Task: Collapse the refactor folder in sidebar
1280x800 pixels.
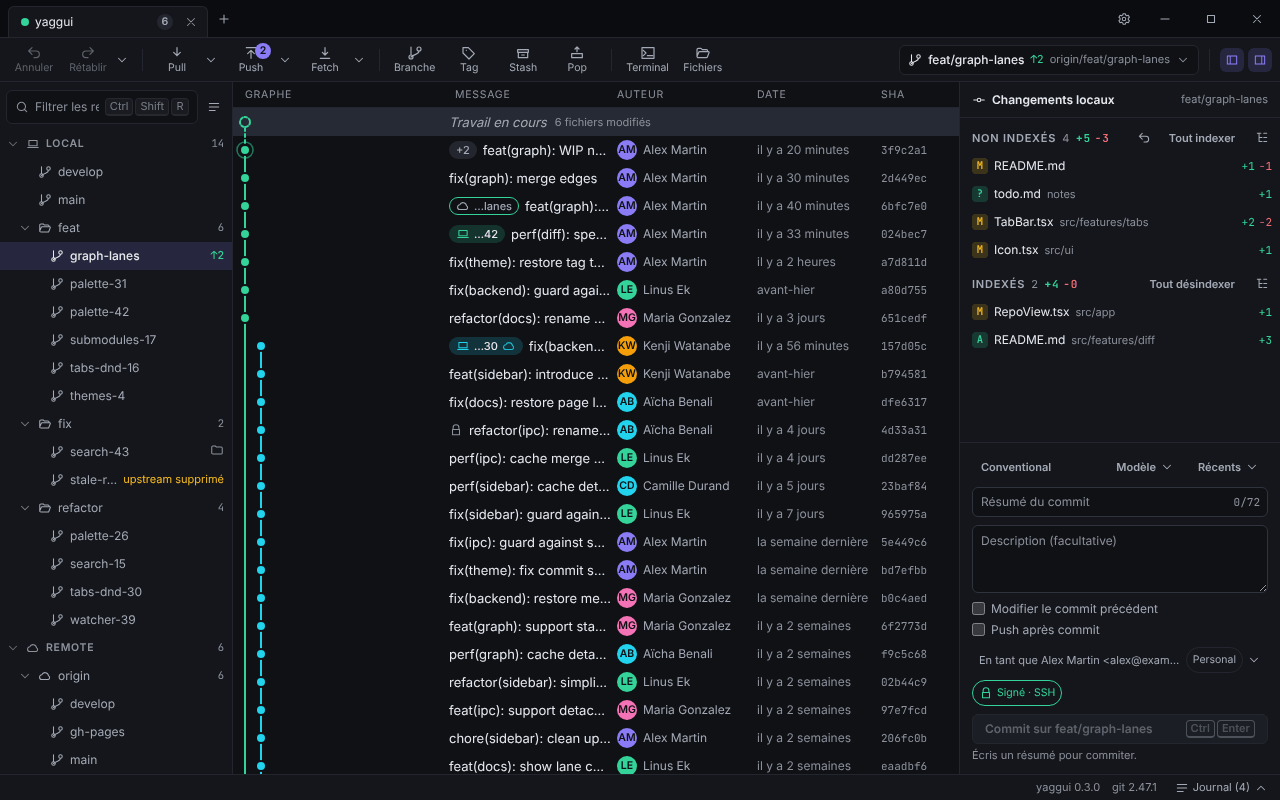Action: pyautogui.click(x=26, y=508)
